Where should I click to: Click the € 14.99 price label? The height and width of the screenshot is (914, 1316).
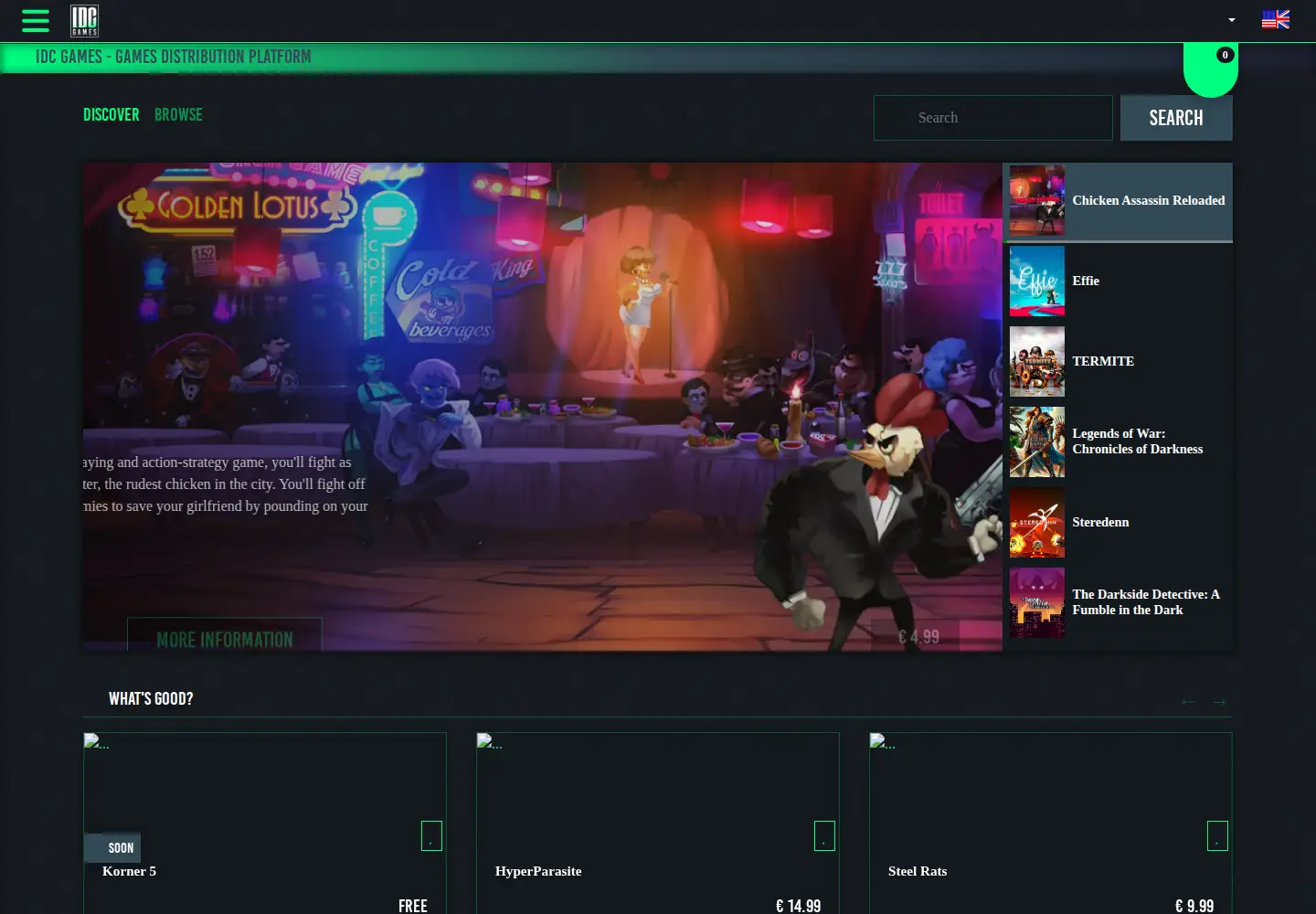pos(798,906)
